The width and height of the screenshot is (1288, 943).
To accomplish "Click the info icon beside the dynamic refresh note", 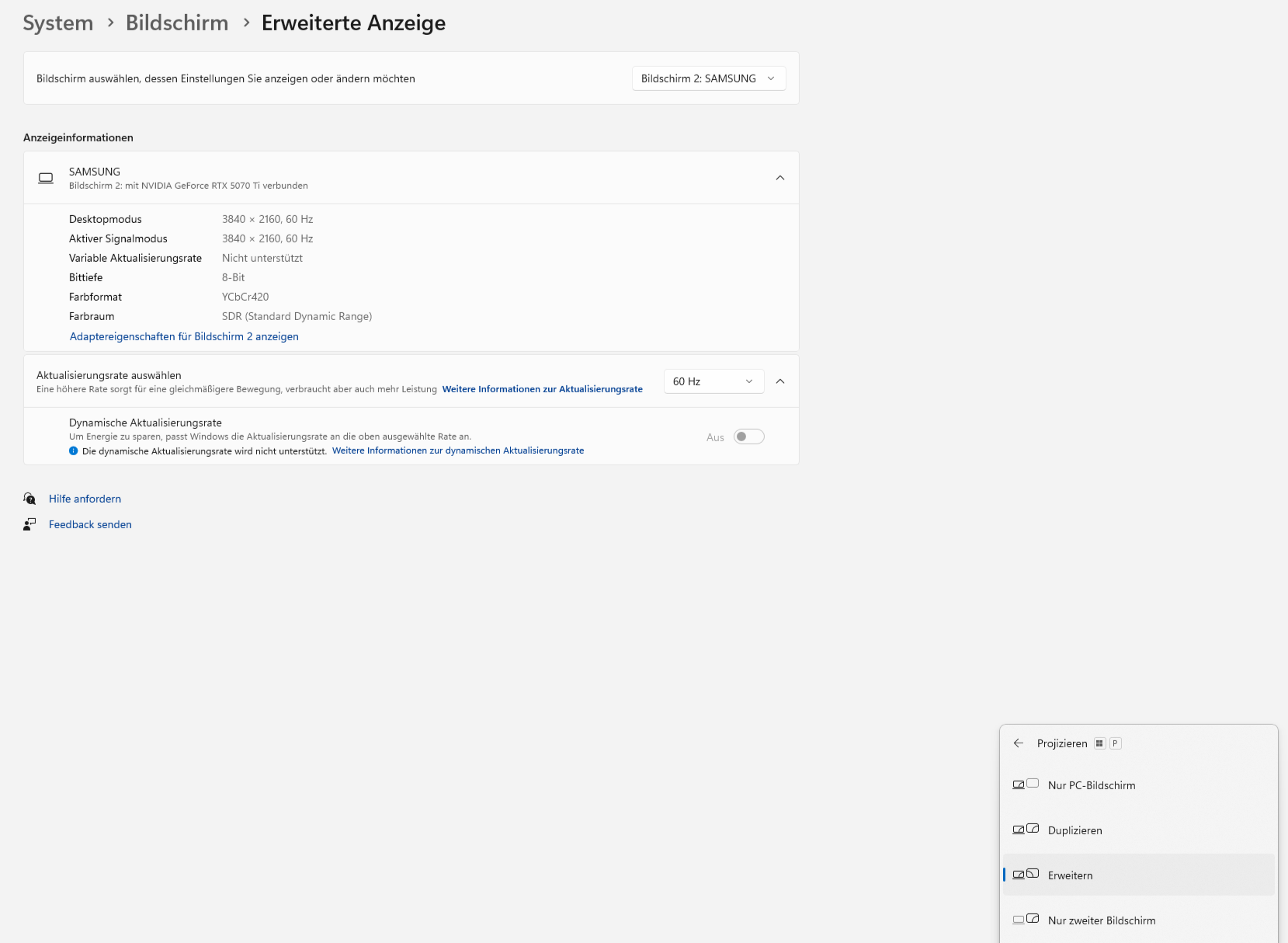I will [74, 451].
